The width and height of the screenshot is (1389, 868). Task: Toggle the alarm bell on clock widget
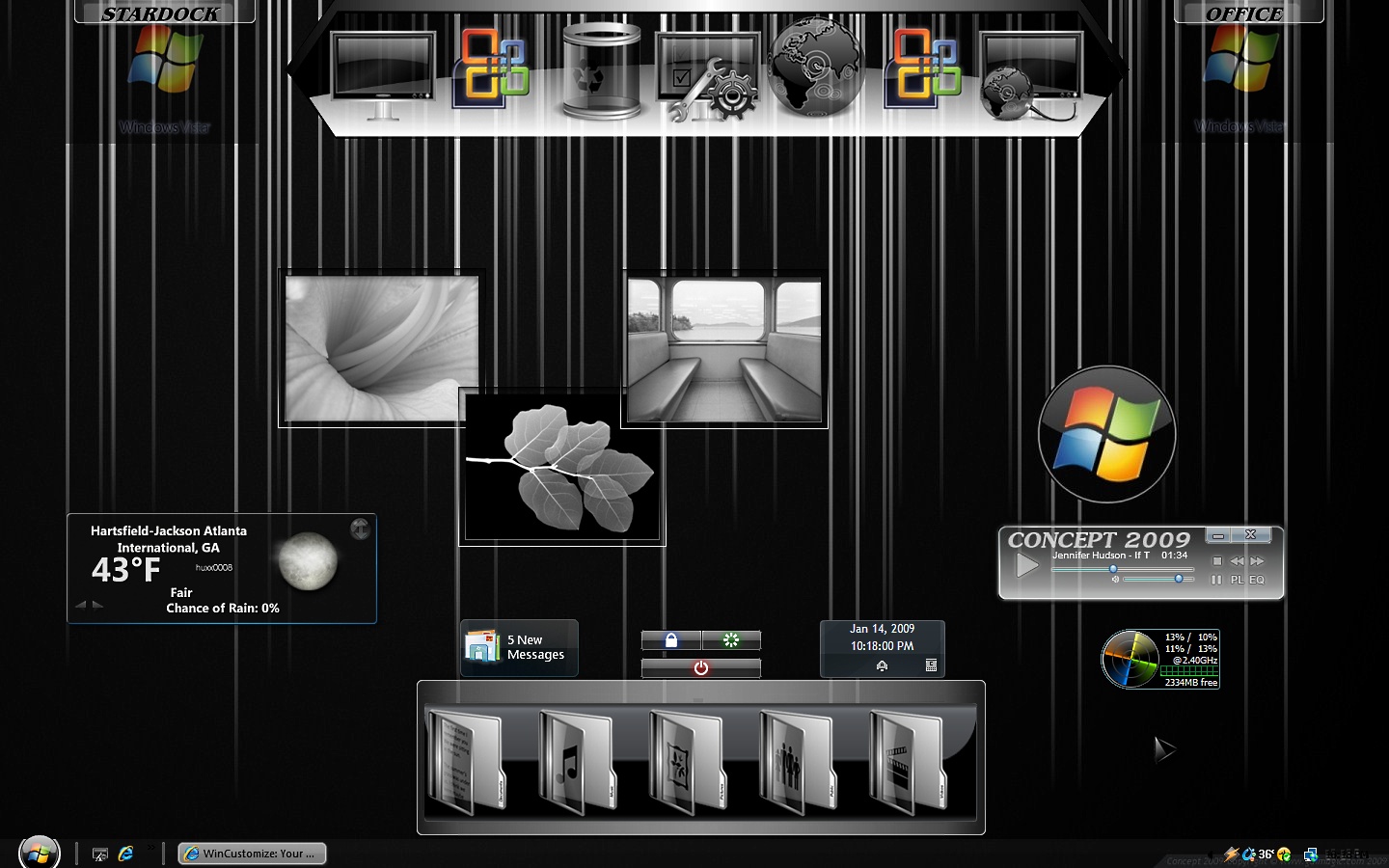(882, 665)
